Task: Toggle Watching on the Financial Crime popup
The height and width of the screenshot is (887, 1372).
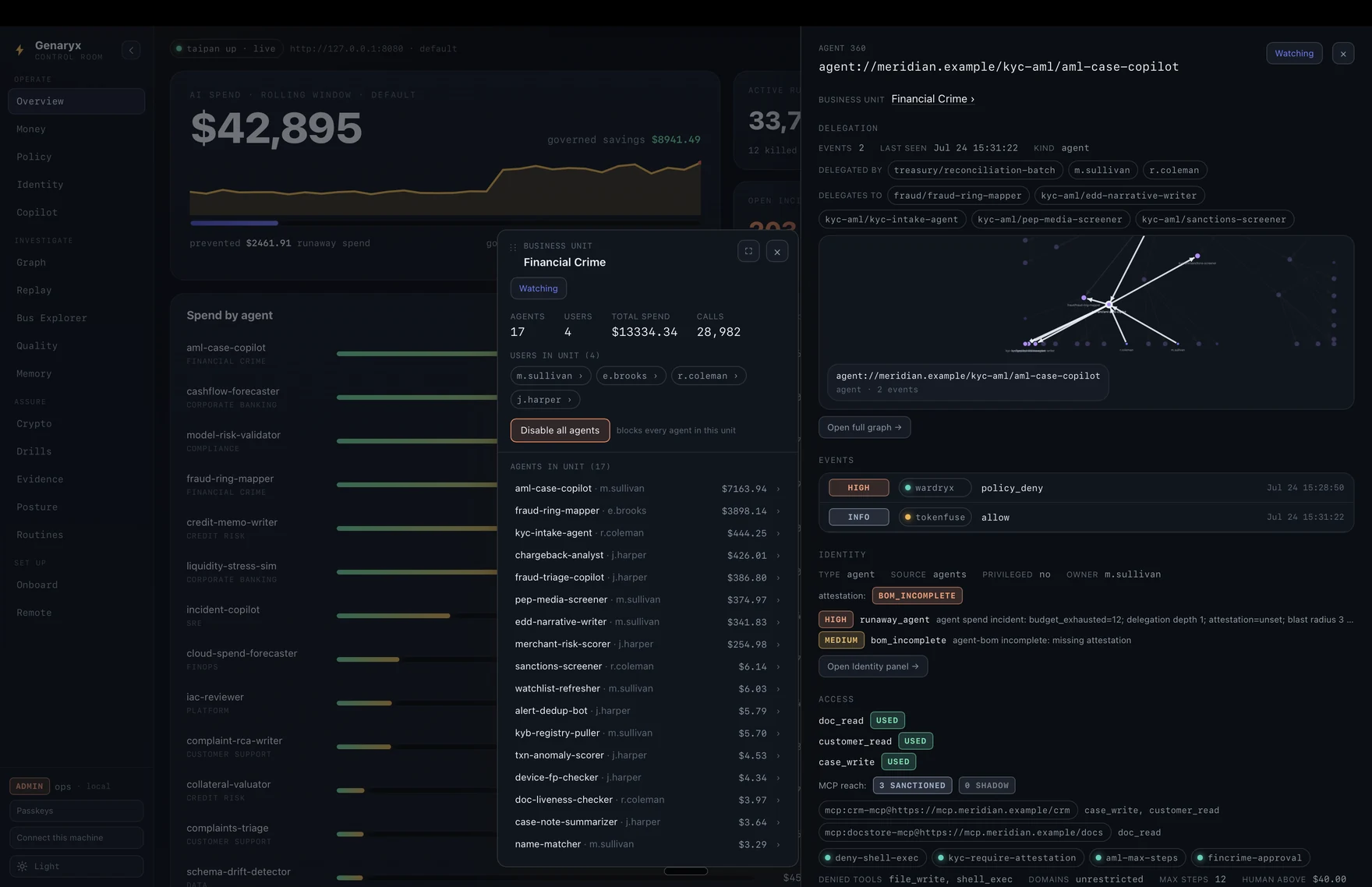Action: 538,288
